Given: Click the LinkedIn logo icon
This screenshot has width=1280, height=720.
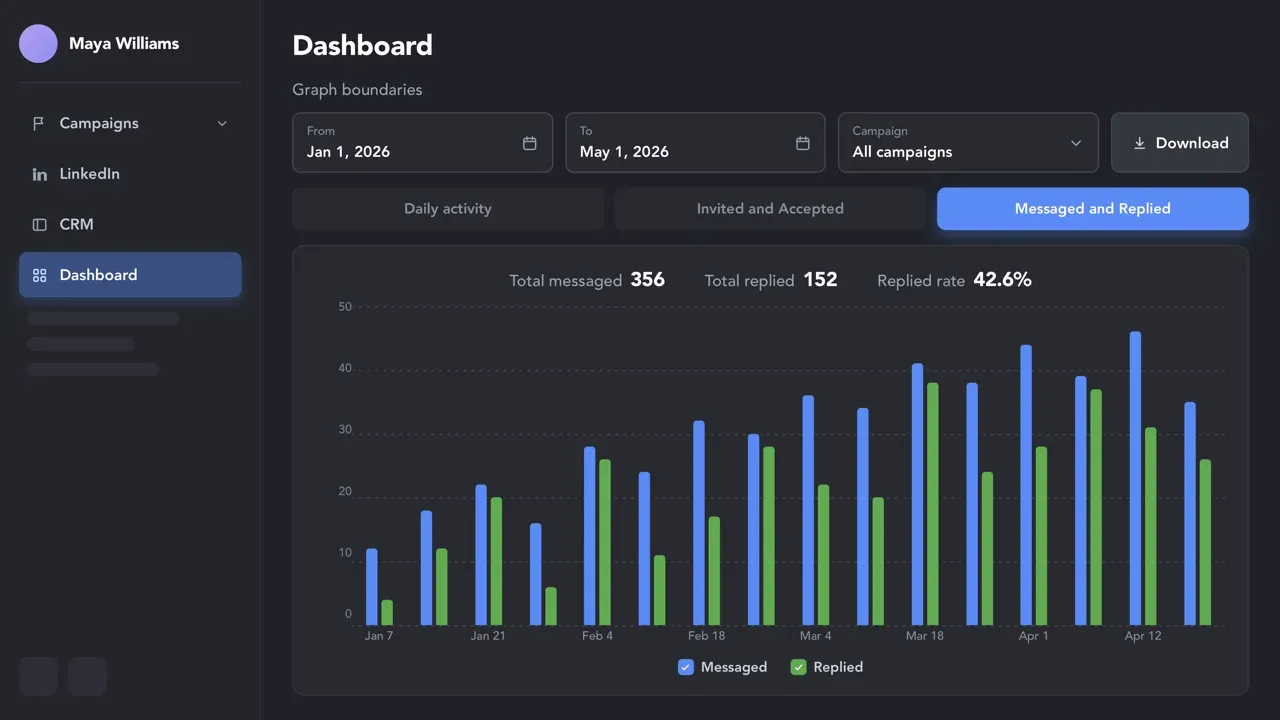Looking at the screenshot, I should coord(39,174).
